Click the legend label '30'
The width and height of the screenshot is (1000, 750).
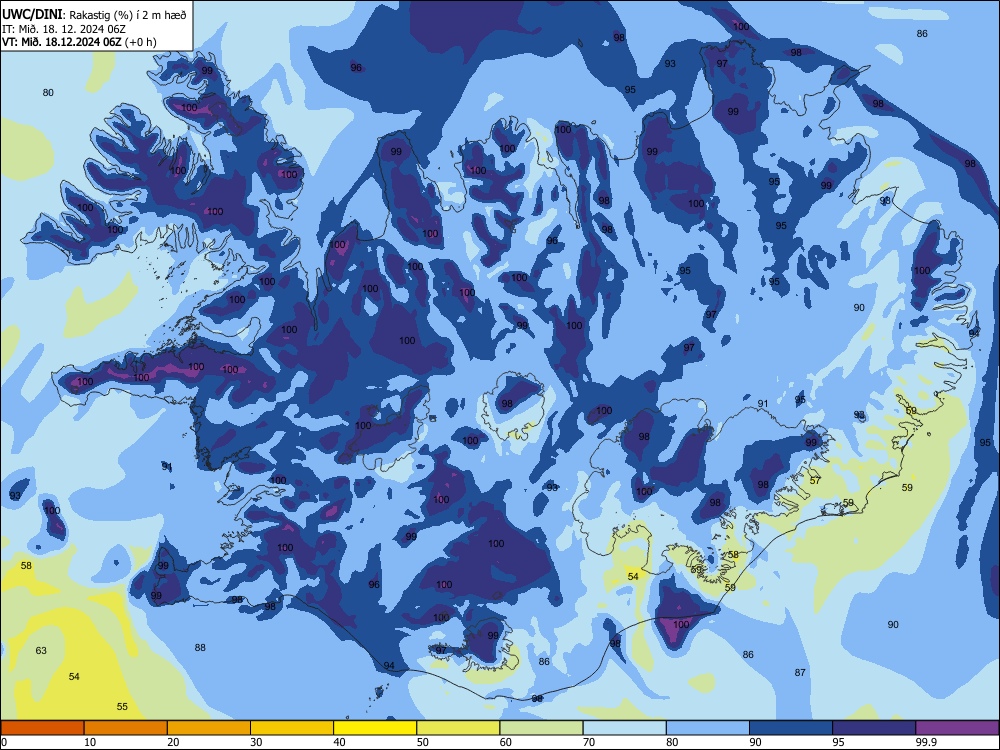pos(256,742)
